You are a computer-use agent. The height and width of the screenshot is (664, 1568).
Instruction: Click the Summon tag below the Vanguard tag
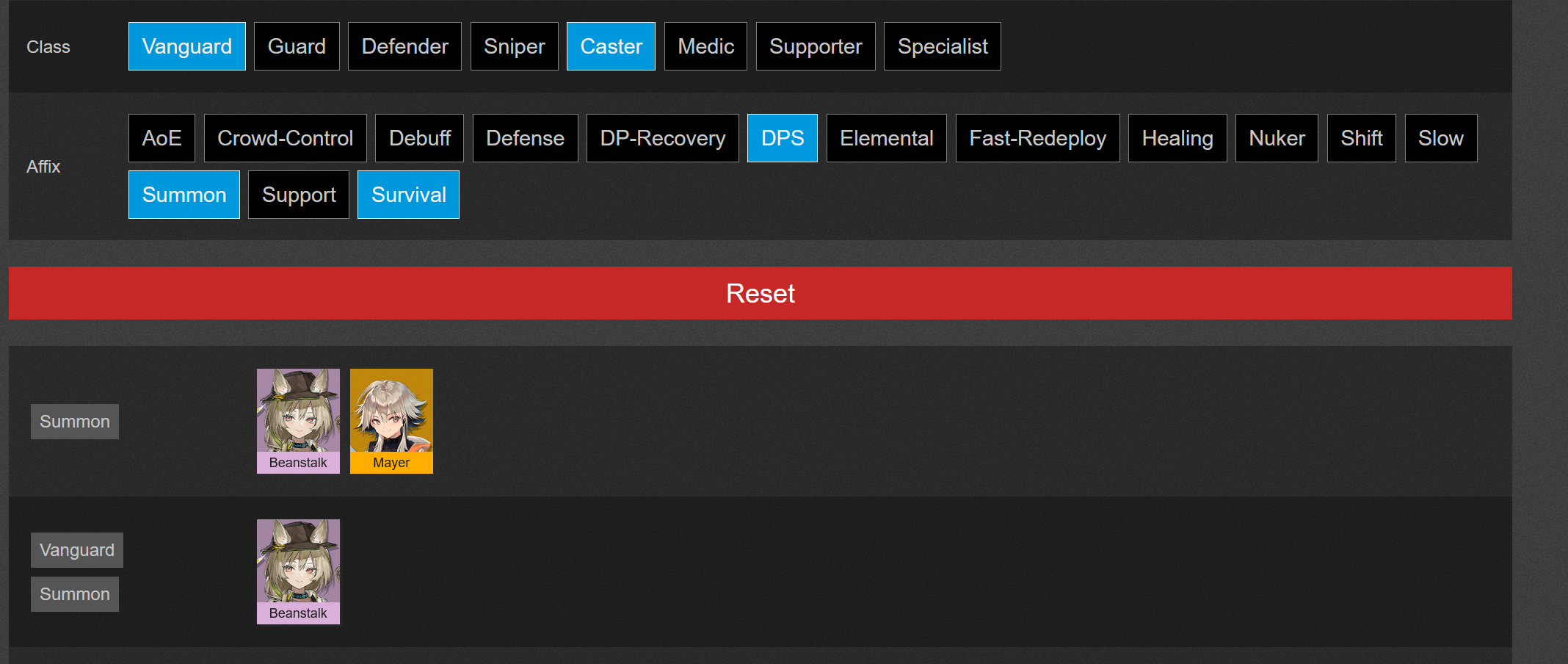click(75, 594)
